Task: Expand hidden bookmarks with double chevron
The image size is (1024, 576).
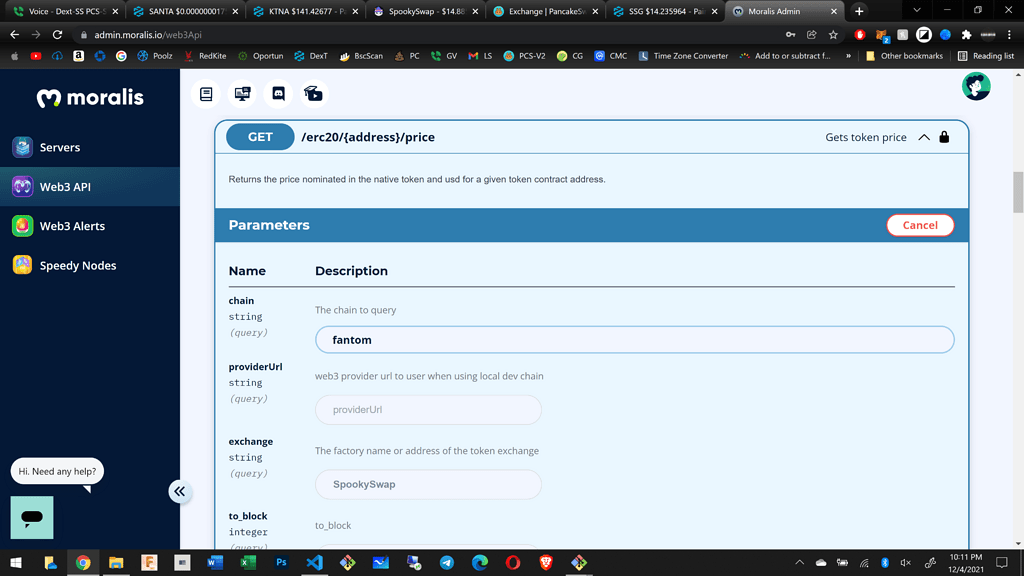Action: pos(848,56)
